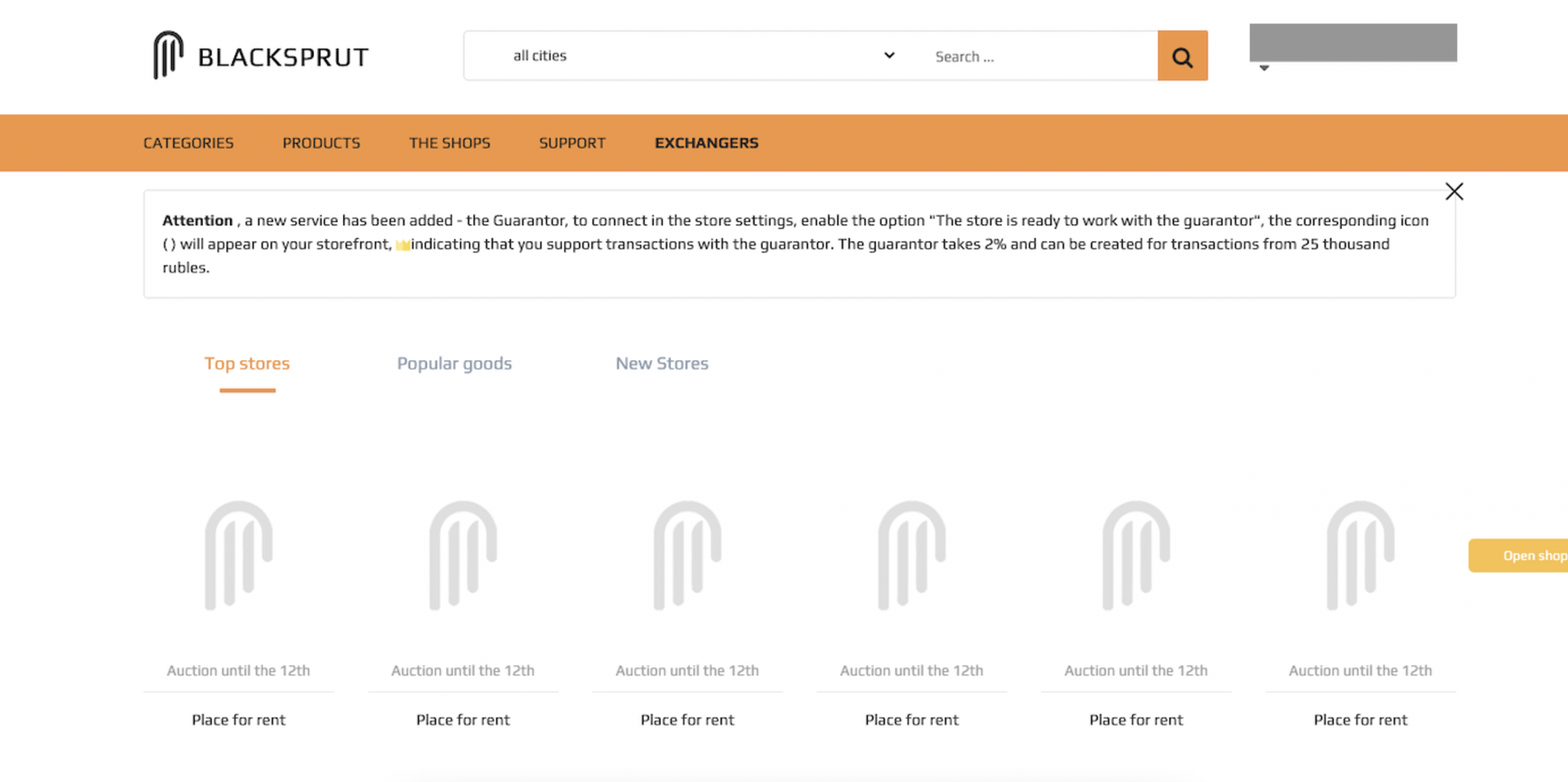
Task: Open second Place for rent link
Action: click(x=463, y=719)
